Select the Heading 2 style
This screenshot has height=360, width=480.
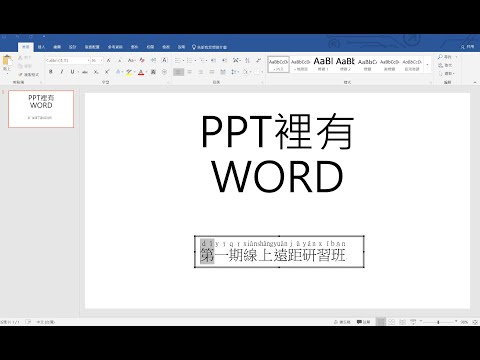345,64
